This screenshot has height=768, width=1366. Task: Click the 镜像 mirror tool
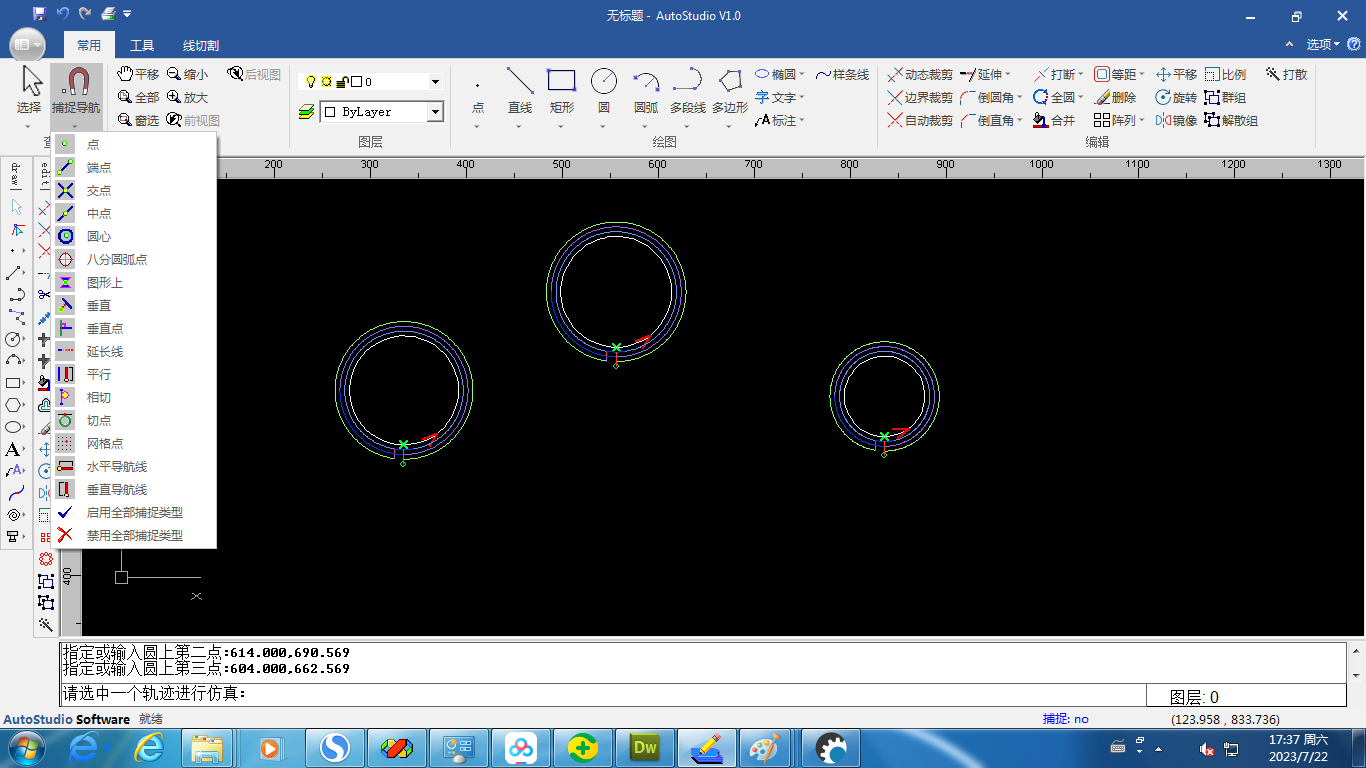tap(1176, 120)
